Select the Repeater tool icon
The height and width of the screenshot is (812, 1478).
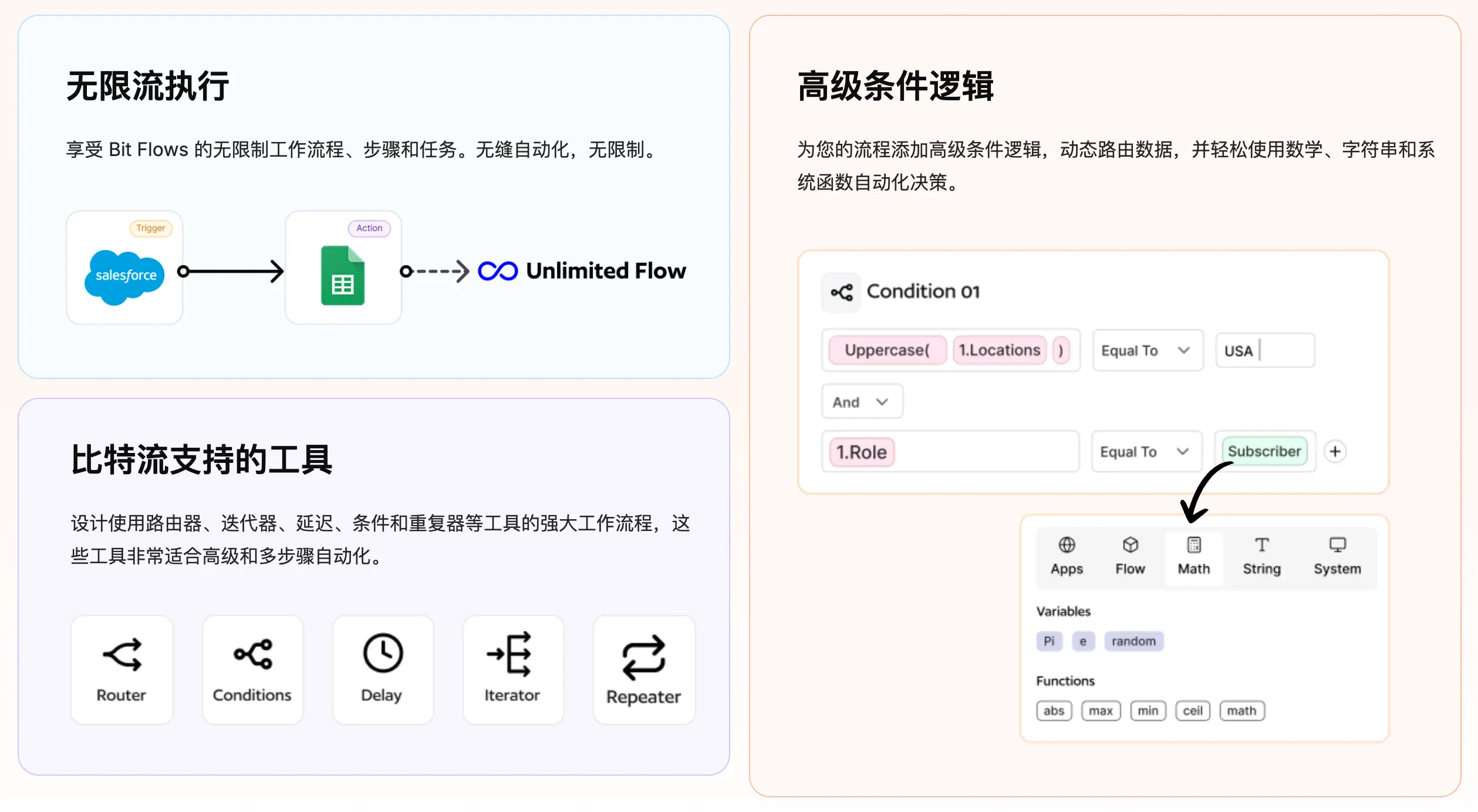(644, 657)
